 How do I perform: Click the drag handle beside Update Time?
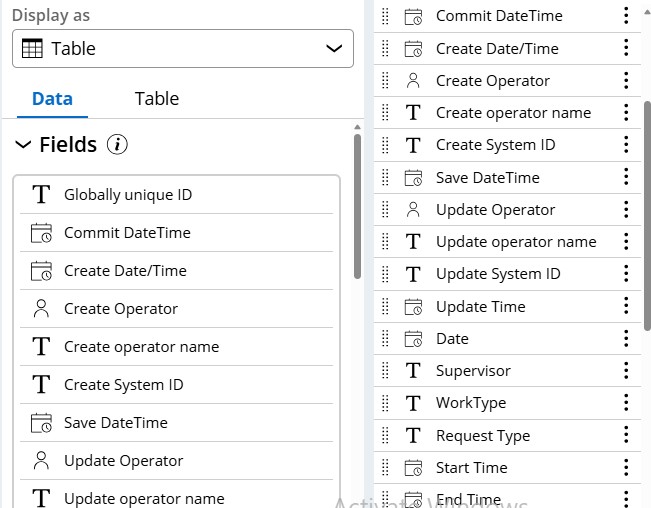pos(386,307)
